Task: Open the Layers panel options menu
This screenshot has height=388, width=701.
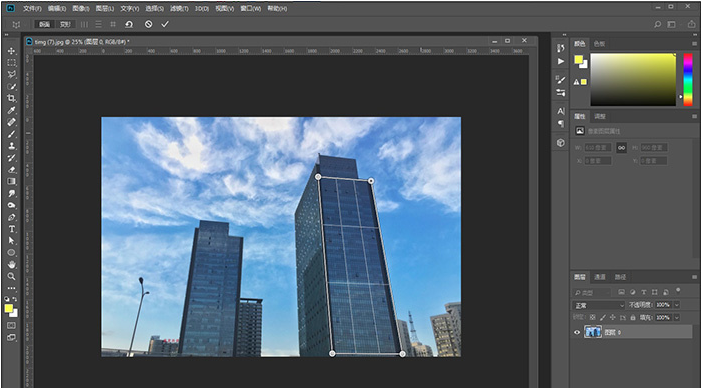Action: tap(695, 277)
